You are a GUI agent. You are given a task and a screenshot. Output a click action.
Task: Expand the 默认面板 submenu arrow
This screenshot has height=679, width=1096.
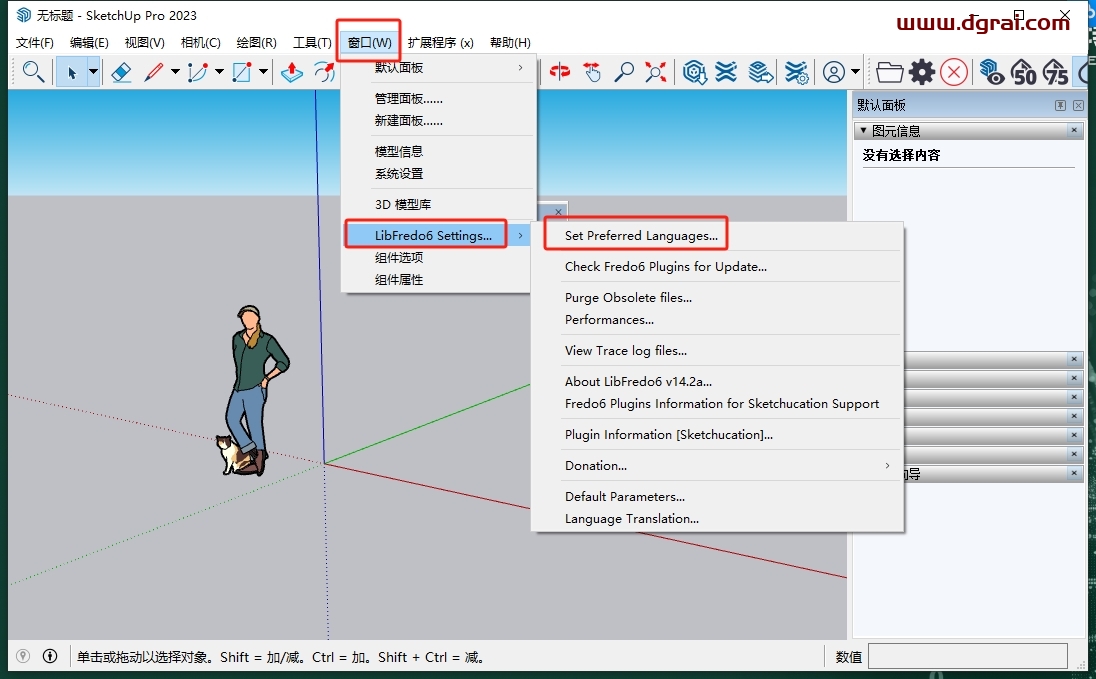[520, 68]
